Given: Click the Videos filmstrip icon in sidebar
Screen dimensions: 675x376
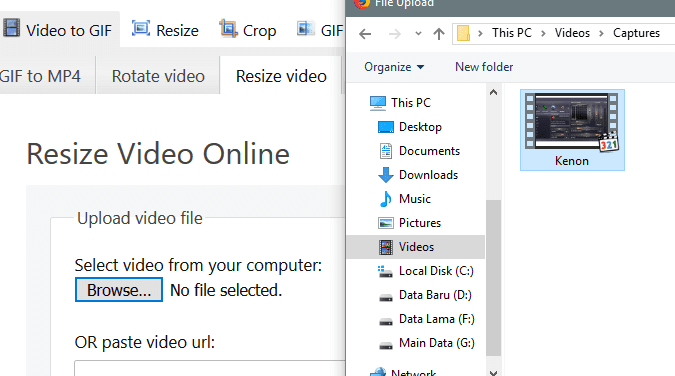Looking at the screenshot, I should click(x=385, y=247).
